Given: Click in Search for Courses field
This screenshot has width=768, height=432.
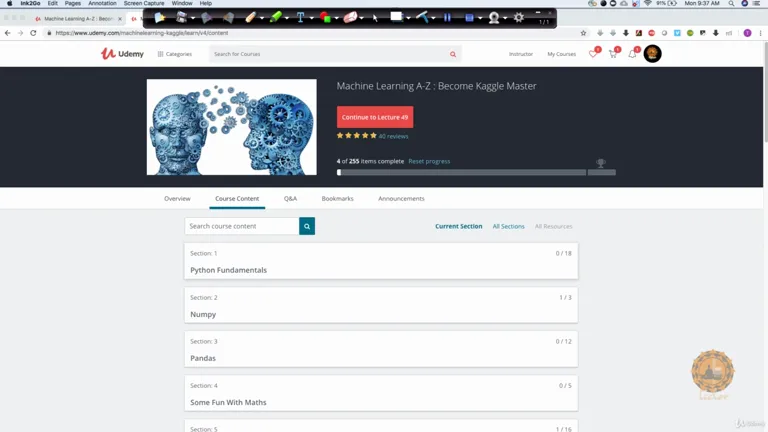Looking at the screenshot, I should [329, 54].
